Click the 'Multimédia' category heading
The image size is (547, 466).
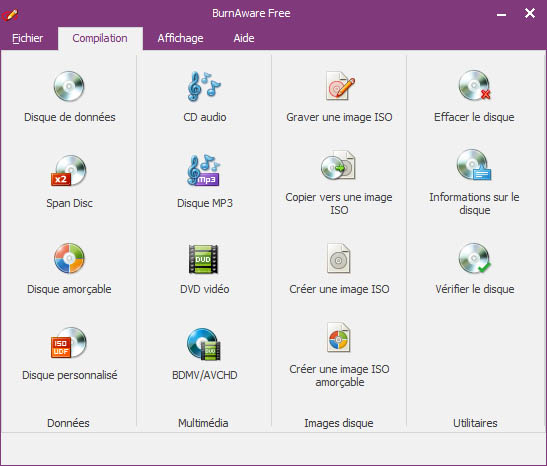(203, 423)
